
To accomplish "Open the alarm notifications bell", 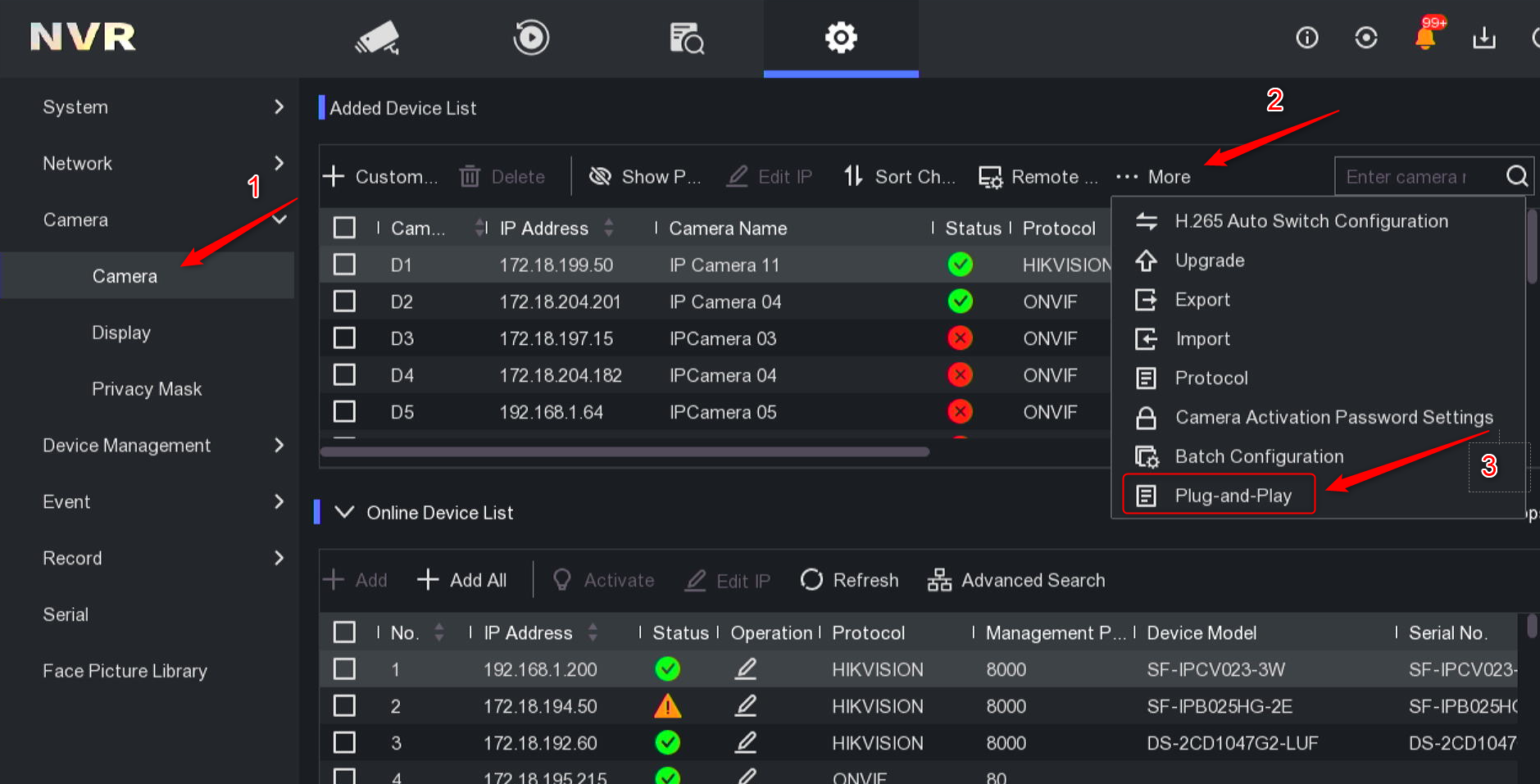I will point(1426,37).
